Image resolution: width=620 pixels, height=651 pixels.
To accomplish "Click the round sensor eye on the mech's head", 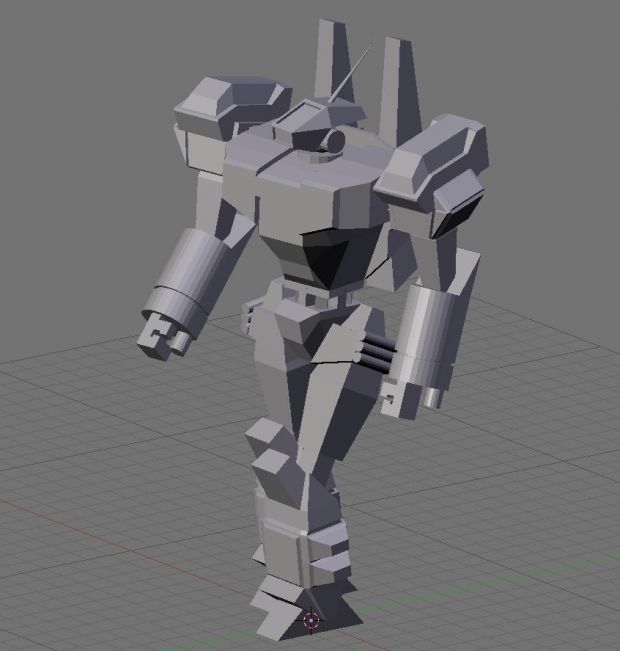I will click(336, 141).
